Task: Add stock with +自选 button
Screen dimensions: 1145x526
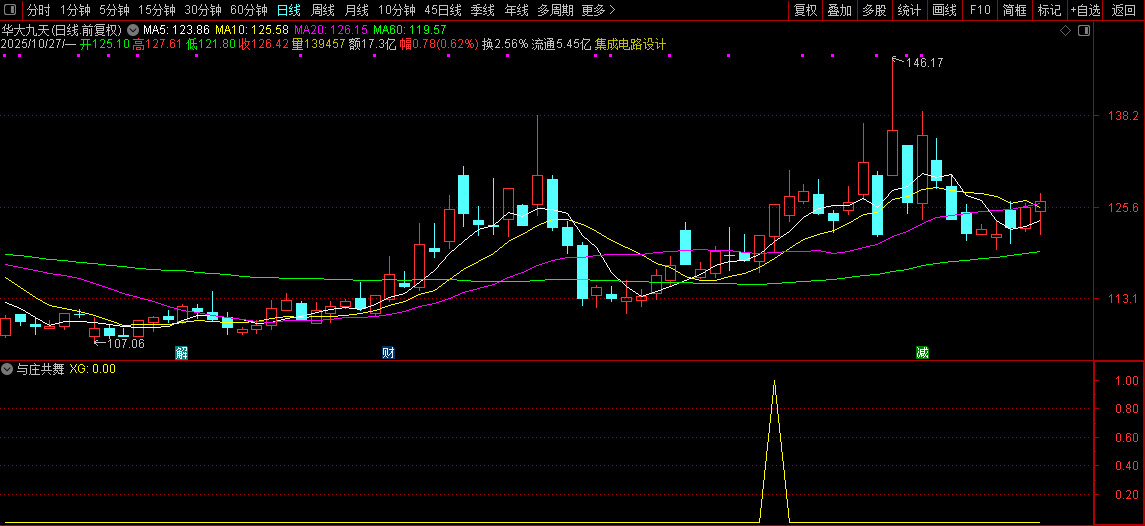Action: pos(1085,10)
